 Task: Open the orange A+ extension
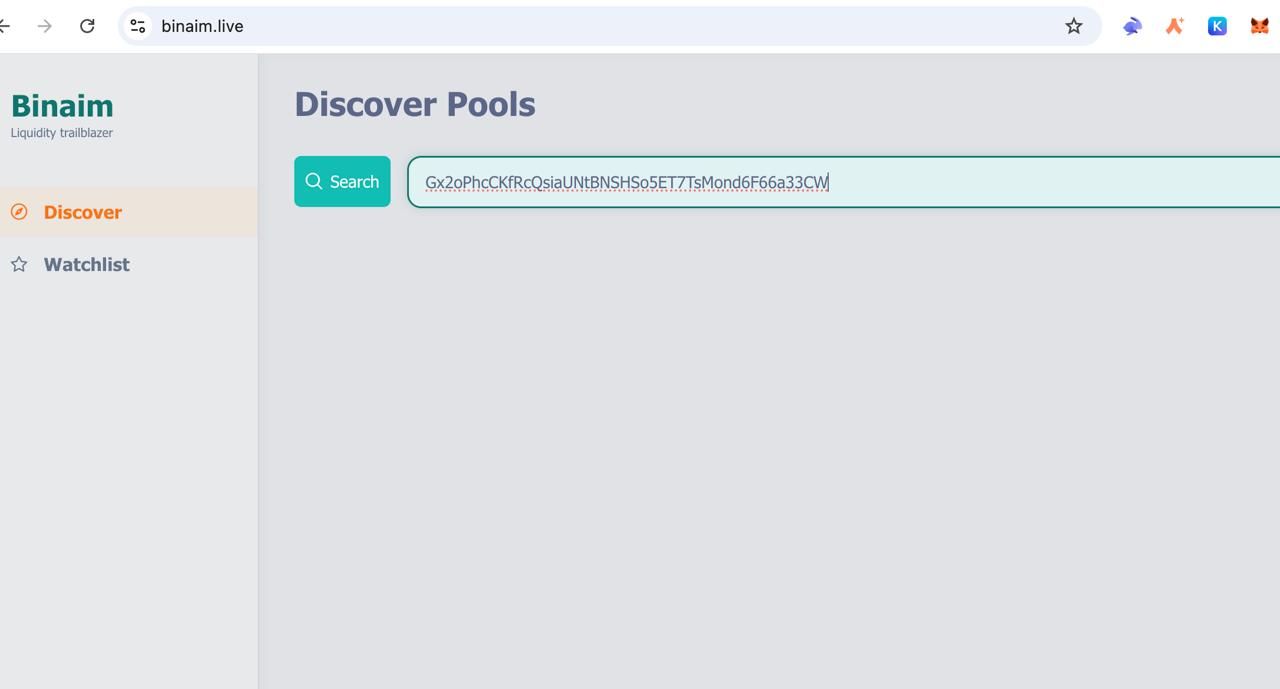[1175, 26]
